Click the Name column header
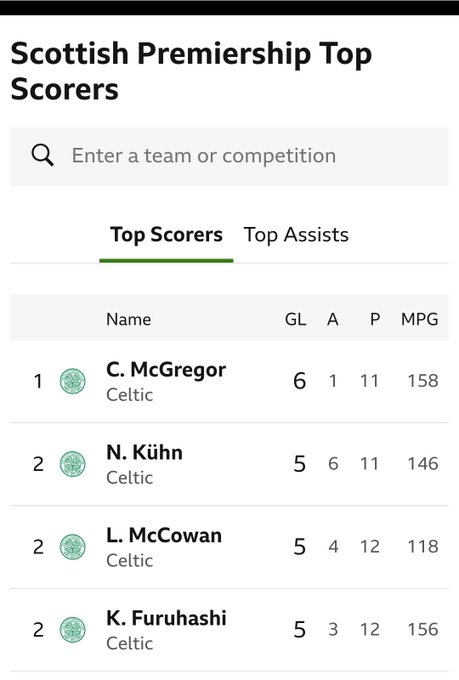 click(129, 319)
